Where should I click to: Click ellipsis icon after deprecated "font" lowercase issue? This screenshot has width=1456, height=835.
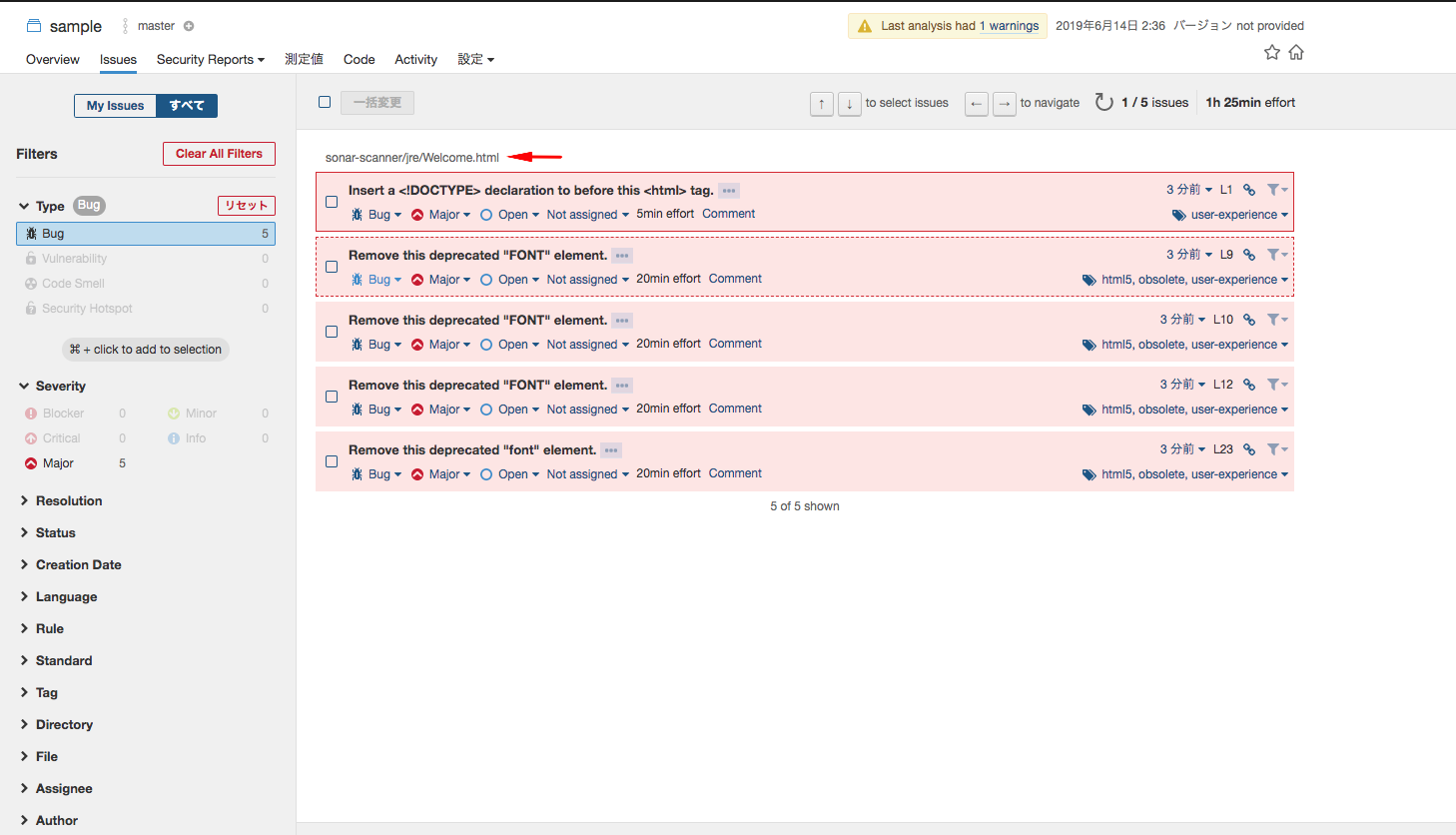tap(611, 450)
